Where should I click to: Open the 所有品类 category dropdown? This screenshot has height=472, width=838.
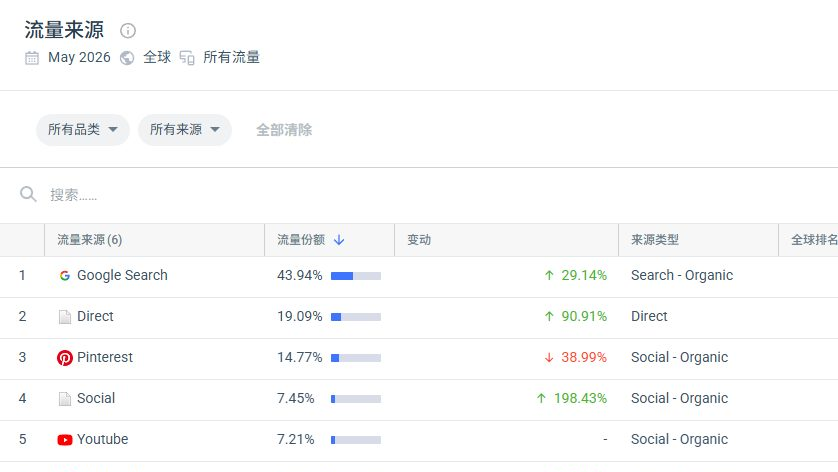(x=83, y=129)
